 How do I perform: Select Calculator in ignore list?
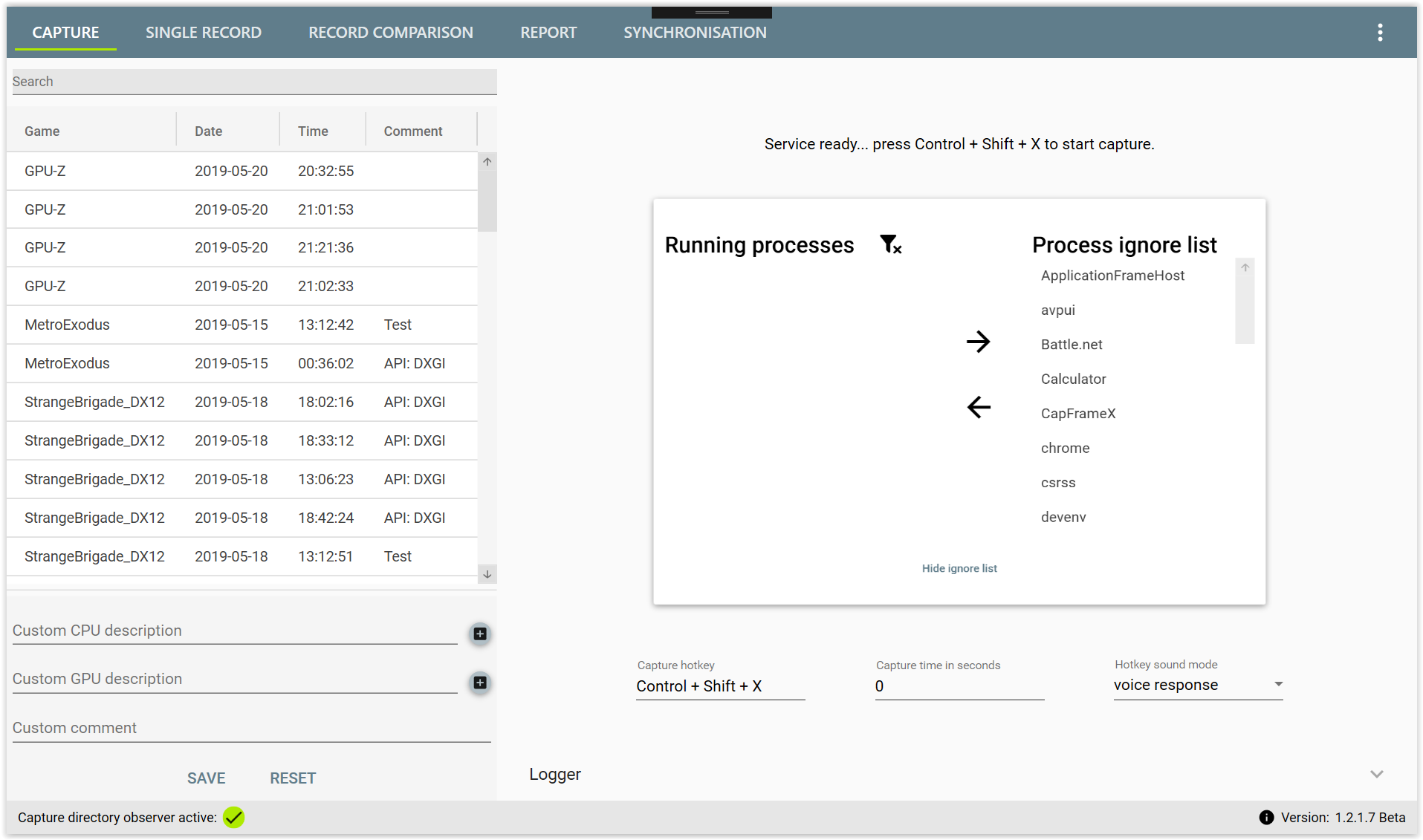(x=1073, y=380)
